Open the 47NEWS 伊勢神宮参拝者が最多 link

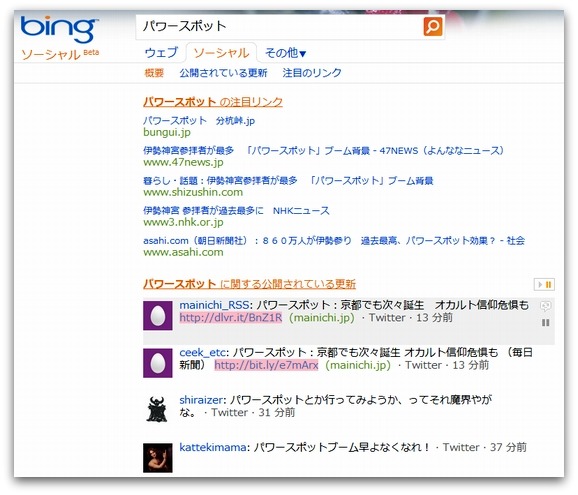(323, 151)
